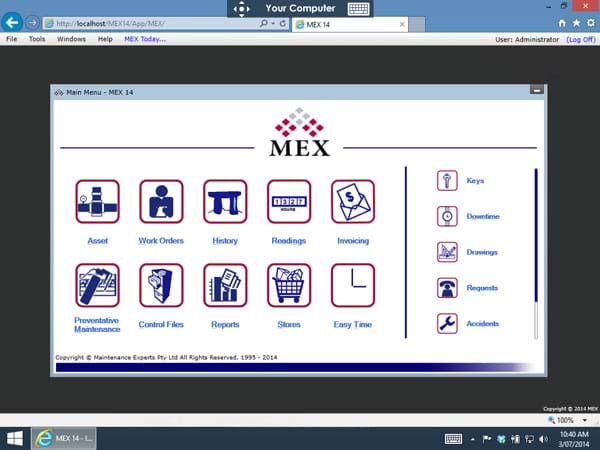600x450 pixels.
Task: Click the Requests telephone icon
Action: point(447,288)
